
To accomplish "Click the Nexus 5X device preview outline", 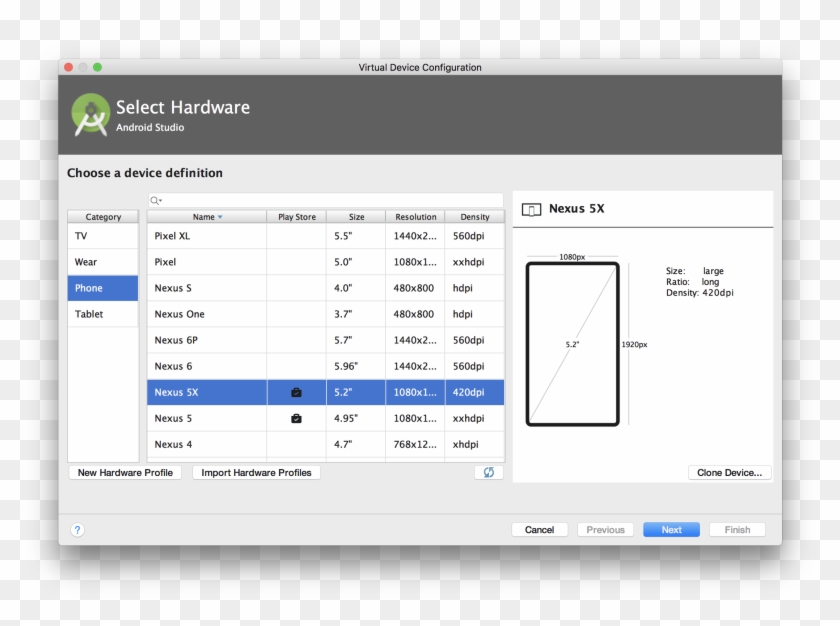I will coord(573,344).
